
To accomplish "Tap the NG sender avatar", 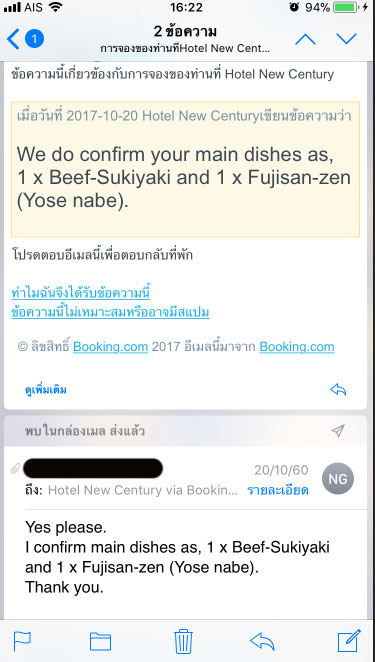I will [338, 479].
